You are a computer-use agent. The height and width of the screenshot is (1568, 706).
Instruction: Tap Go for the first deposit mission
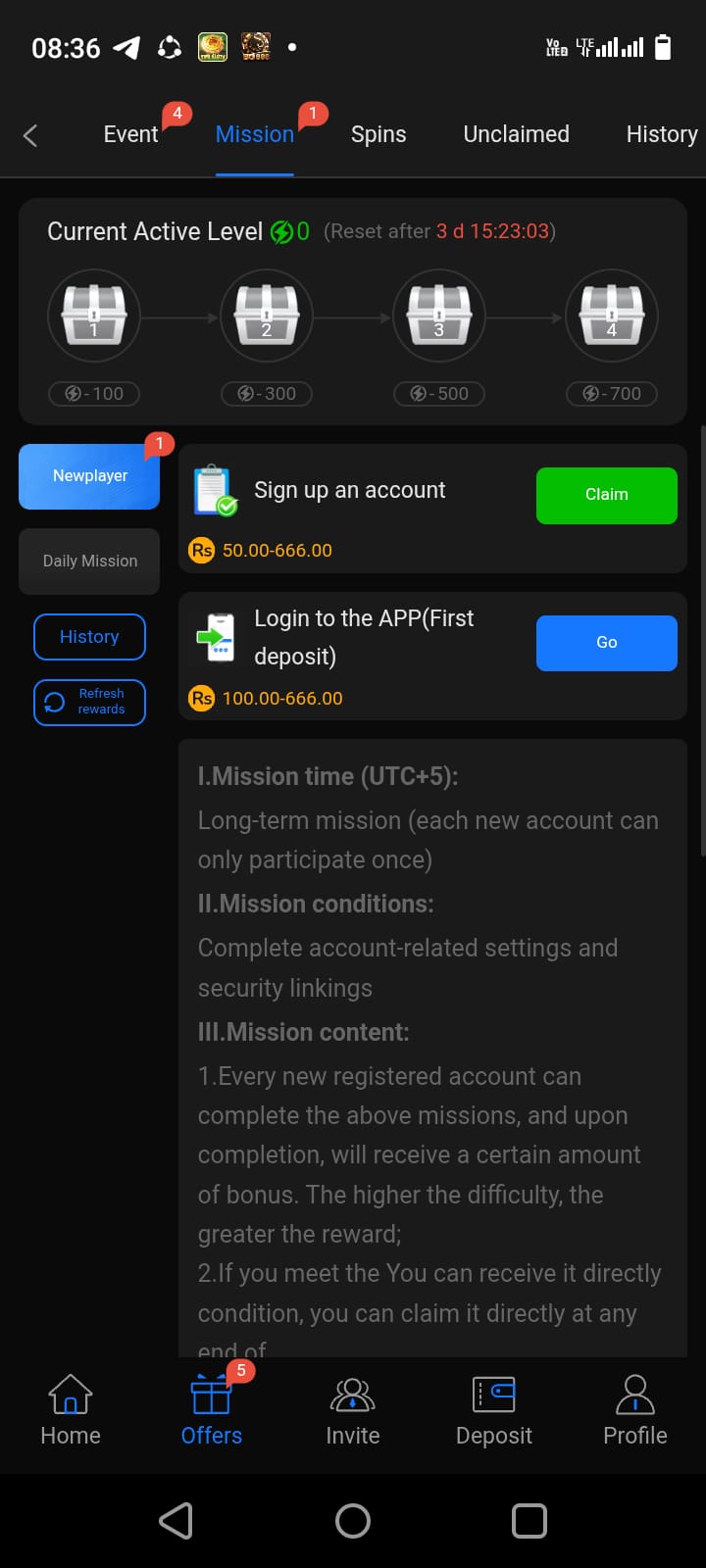(x=607, y=643)
